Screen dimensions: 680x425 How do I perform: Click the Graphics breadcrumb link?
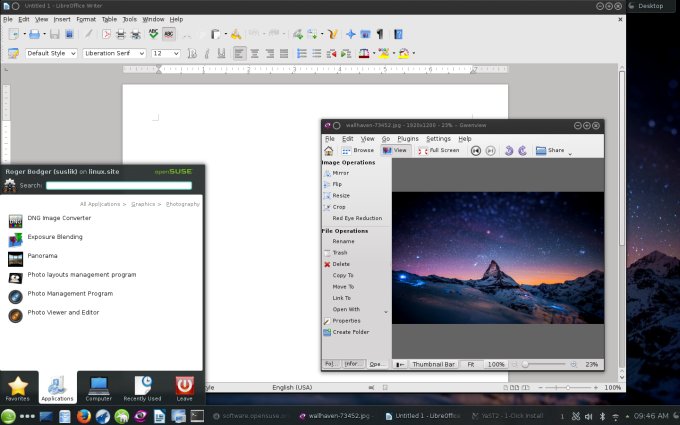[x=145, y=203]
